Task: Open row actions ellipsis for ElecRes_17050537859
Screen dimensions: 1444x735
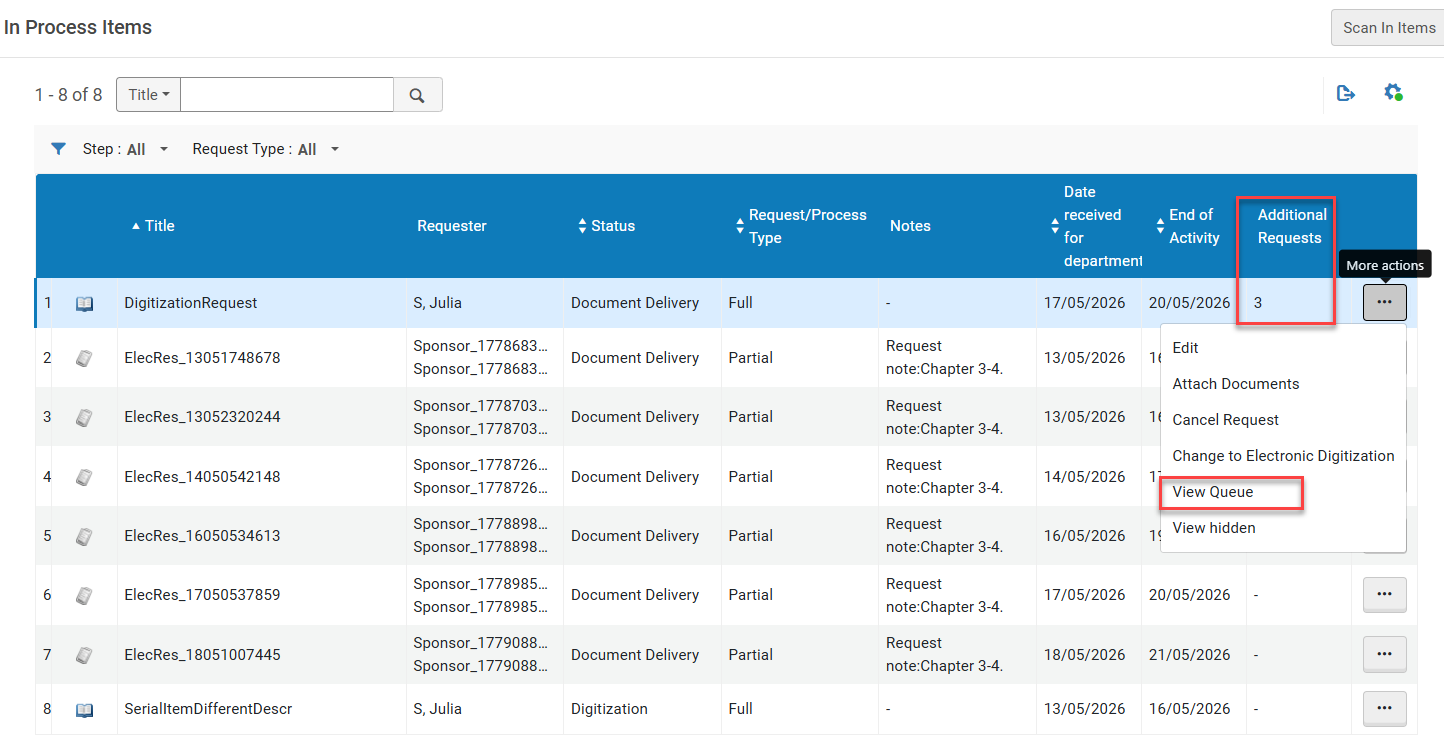Action: tap(1384, 594)
